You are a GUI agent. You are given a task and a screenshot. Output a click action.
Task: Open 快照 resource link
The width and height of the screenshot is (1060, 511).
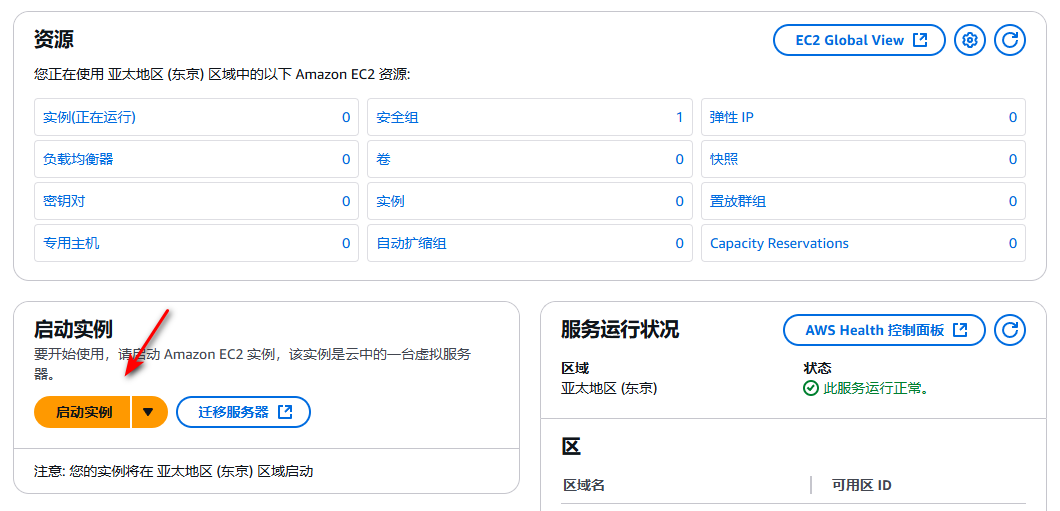[x=724, y=159]
